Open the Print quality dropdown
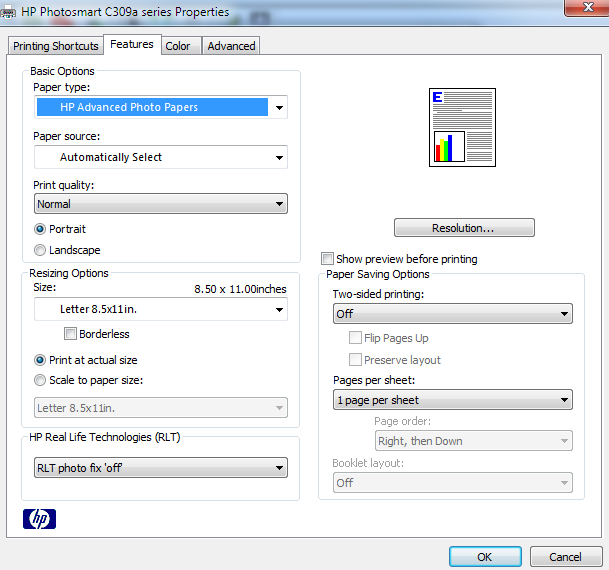The image size is (609, 570). 161,204
